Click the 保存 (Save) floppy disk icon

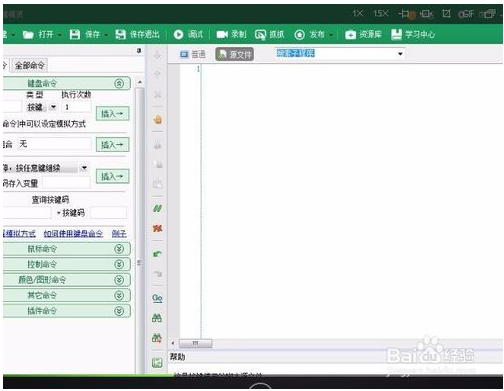(75, 34)
